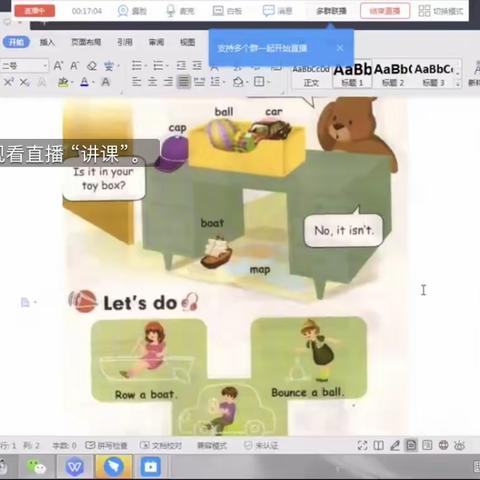Clear formatting with the eraser icon

point(92,66)
